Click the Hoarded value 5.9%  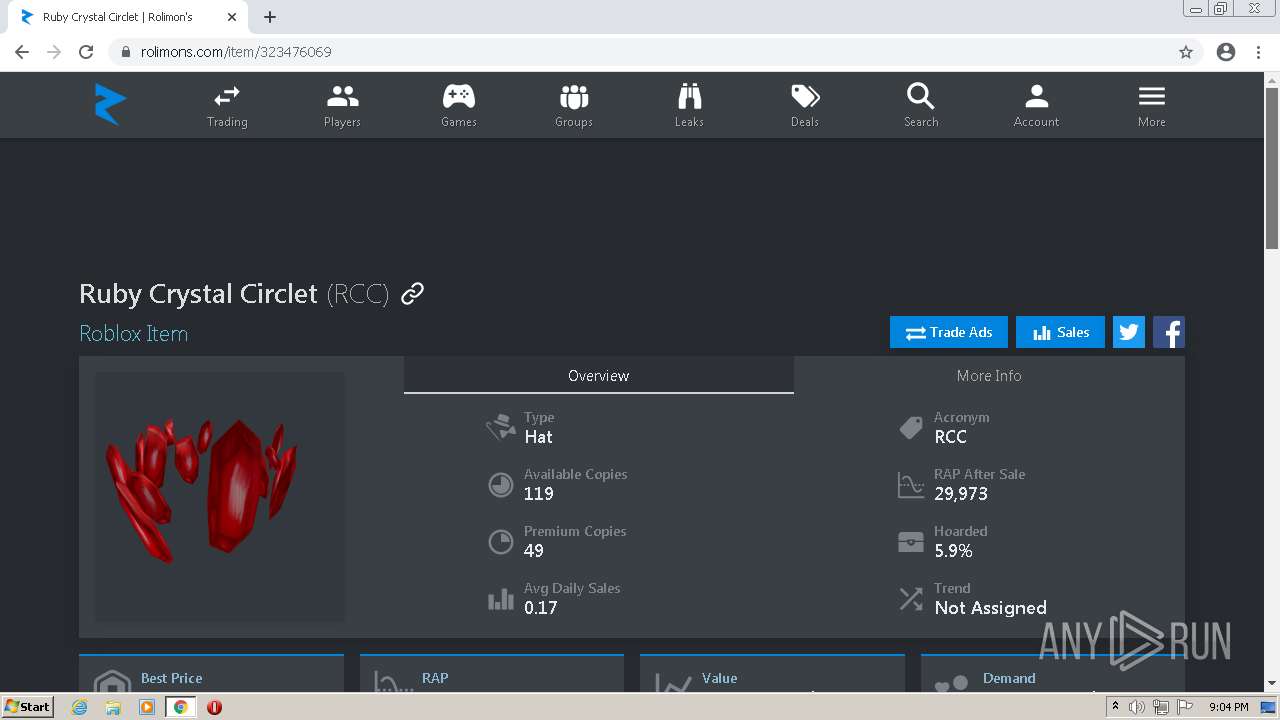coord(953,551)
